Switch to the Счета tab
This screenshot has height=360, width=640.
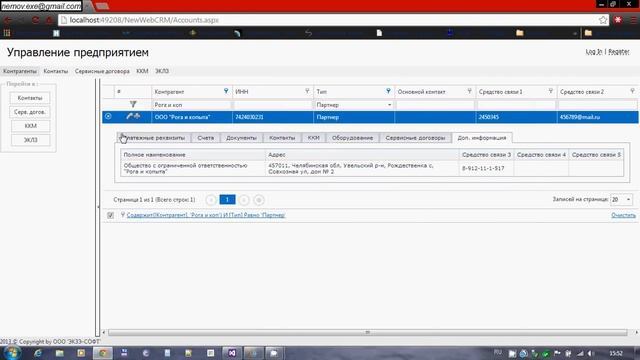coord(205,138)
